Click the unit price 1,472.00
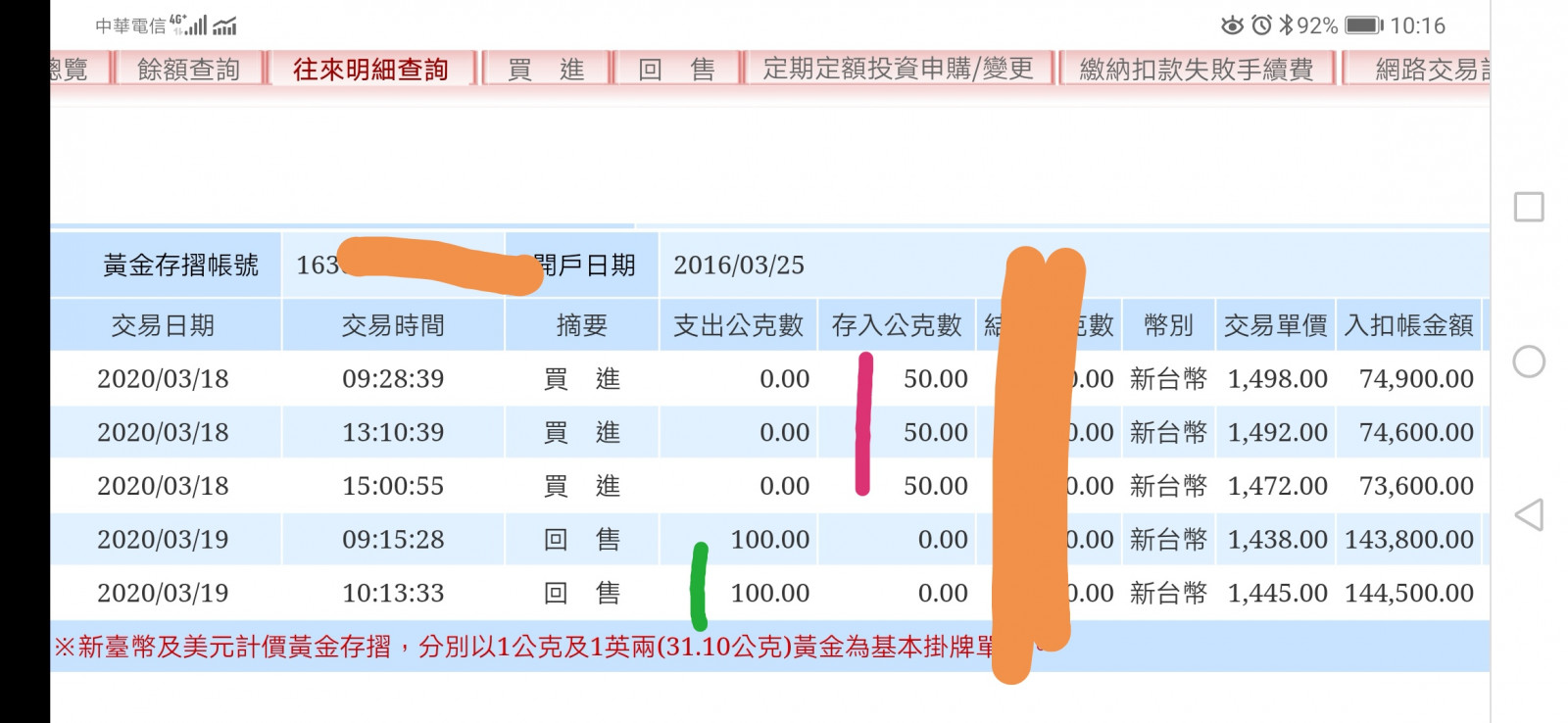This screenshot has height=723, width=1568. pos(1278,486)
